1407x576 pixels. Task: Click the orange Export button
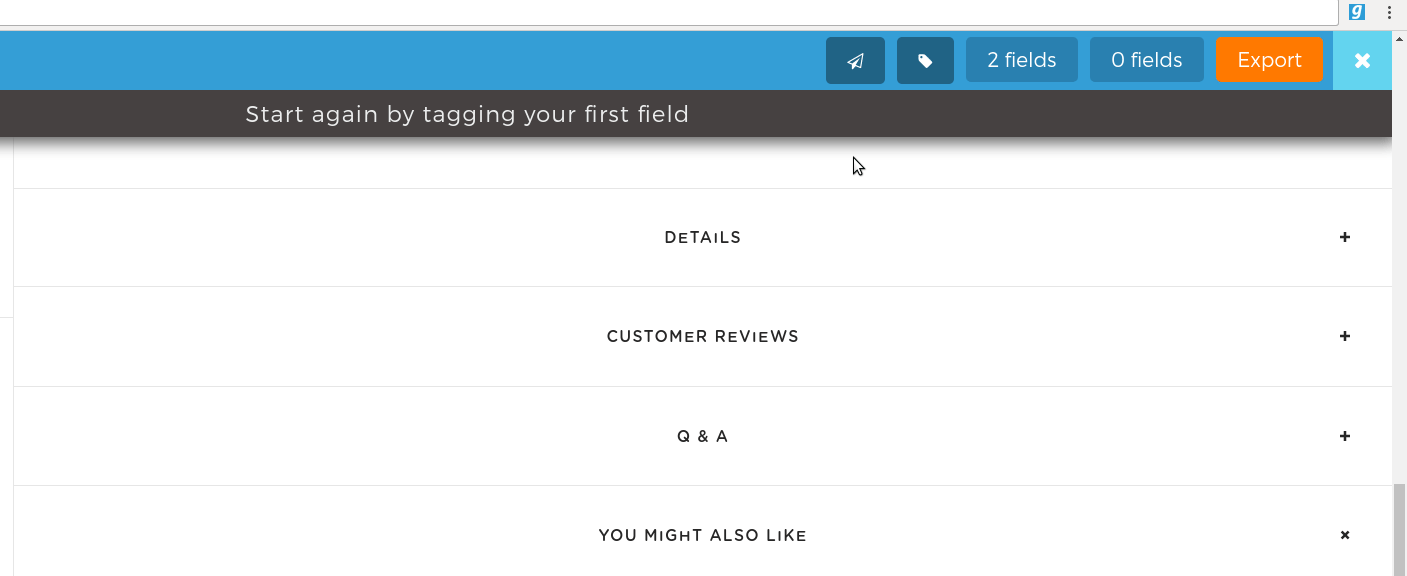(x=1270, y=60)
